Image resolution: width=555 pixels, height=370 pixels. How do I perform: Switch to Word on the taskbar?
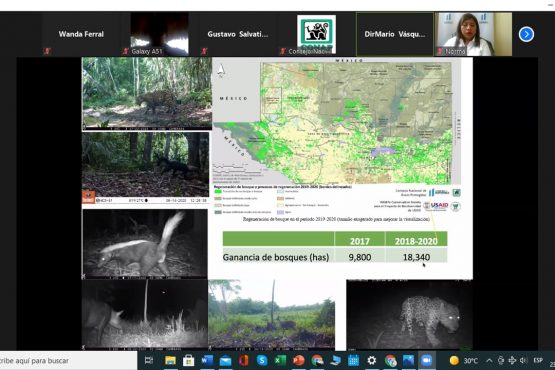click(x=207, y=360)
